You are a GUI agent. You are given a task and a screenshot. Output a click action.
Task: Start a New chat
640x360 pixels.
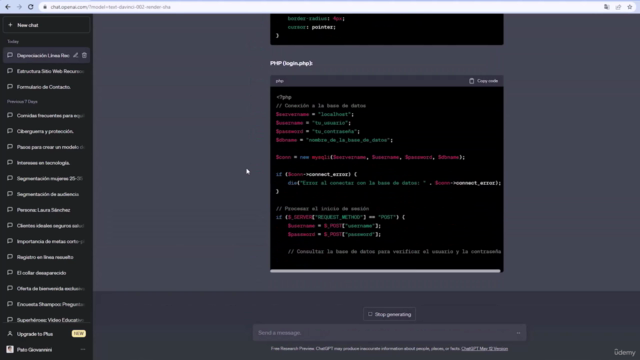[x=46, y=25]
